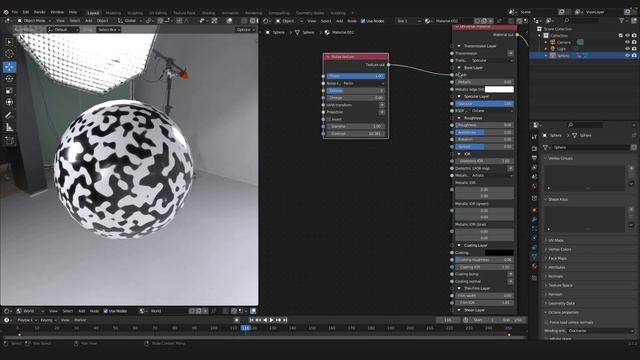Jump to the timeline start frame
640x360 pixels.
pos(252,320)
